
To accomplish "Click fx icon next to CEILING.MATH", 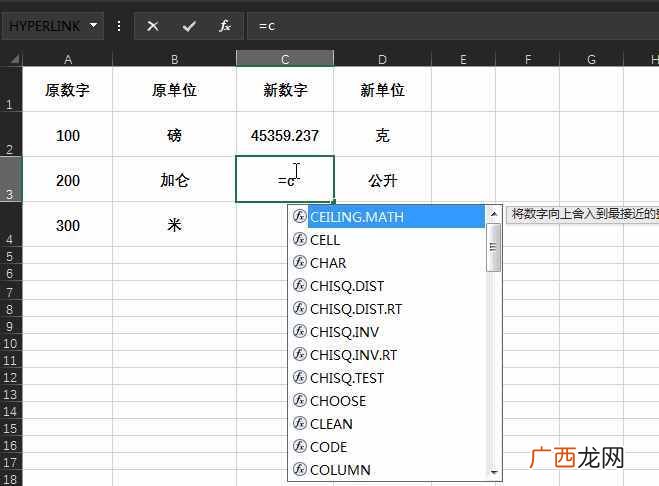I will point(299,217).
